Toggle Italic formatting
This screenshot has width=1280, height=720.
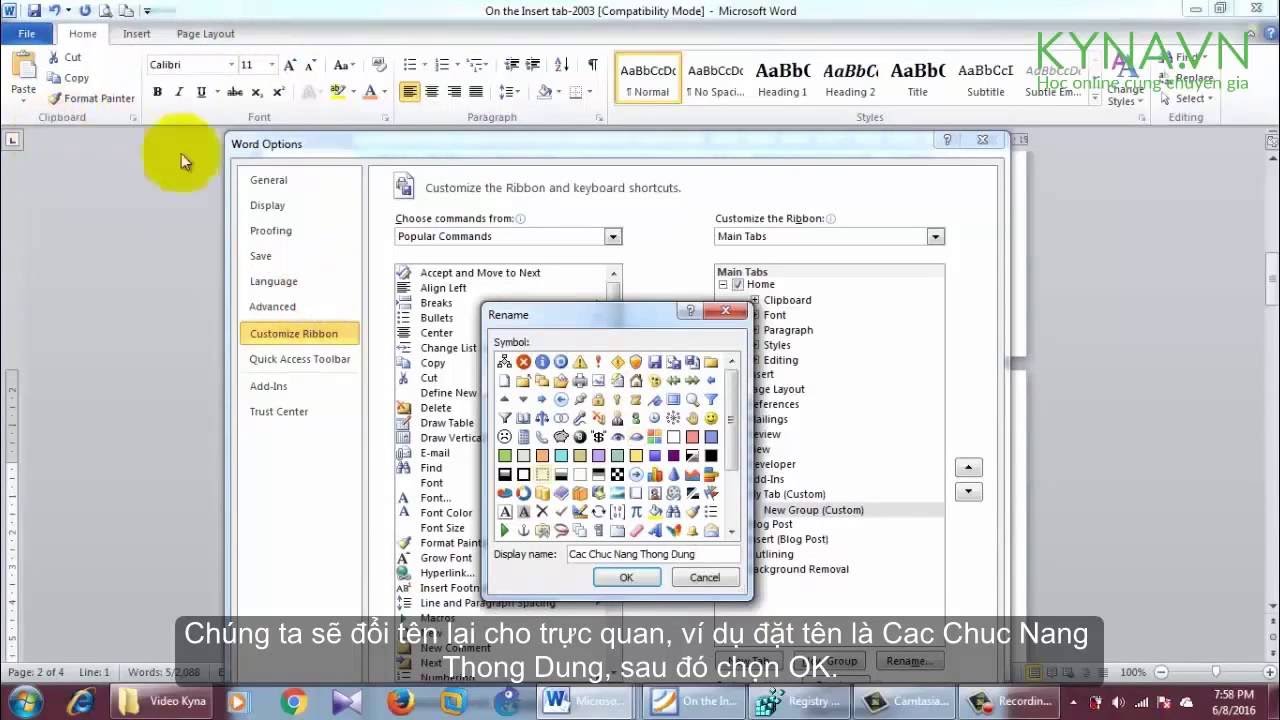click(179, 92)
